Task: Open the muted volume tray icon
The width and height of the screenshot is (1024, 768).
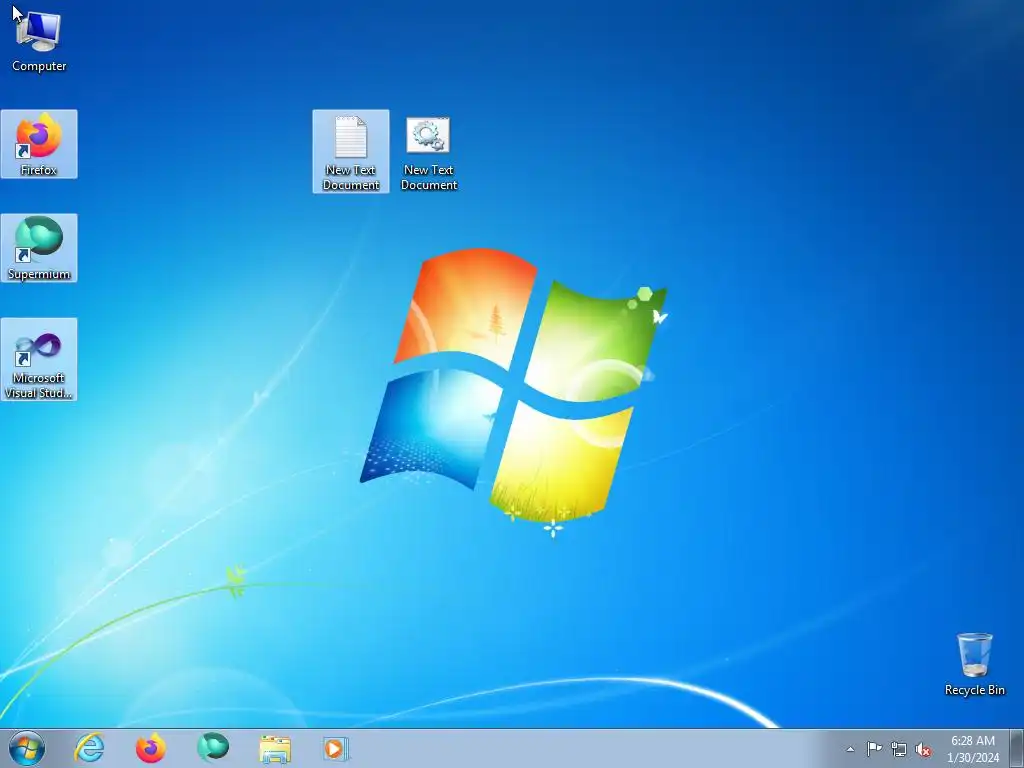Action: pos(923,749)
